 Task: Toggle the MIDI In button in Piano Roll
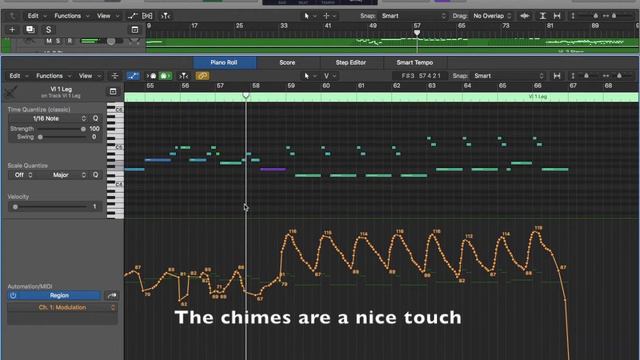click(x=152, y=76)
